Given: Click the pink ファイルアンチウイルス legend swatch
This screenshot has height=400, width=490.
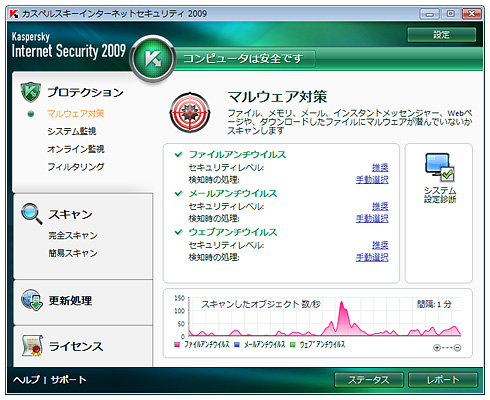Looking at the screenshot, I should tap(177, 345).
